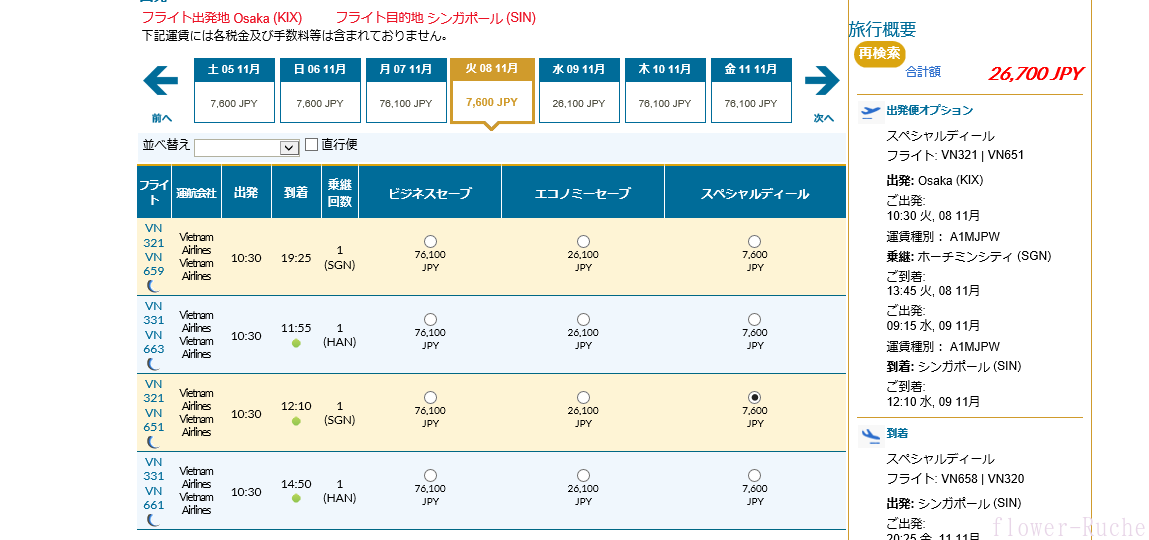The height and width of the screenshot is (540, 1149).
Task: Click green dot next to 14:50 arrival
Action: pyautogui.click(x=296, y=498)
